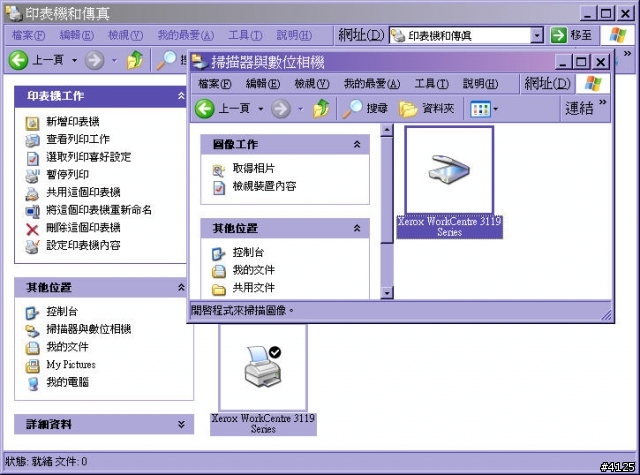
Task: Click 將這個印表機重新命名 rename icon
Action: click(x=32, y=211)
